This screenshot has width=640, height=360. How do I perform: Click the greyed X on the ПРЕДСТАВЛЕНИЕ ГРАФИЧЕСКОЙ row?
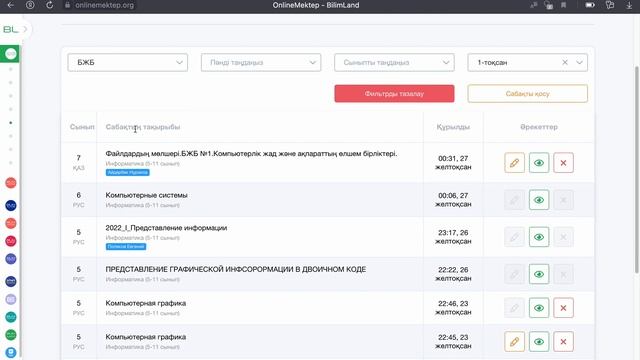[x=563, y=274]
